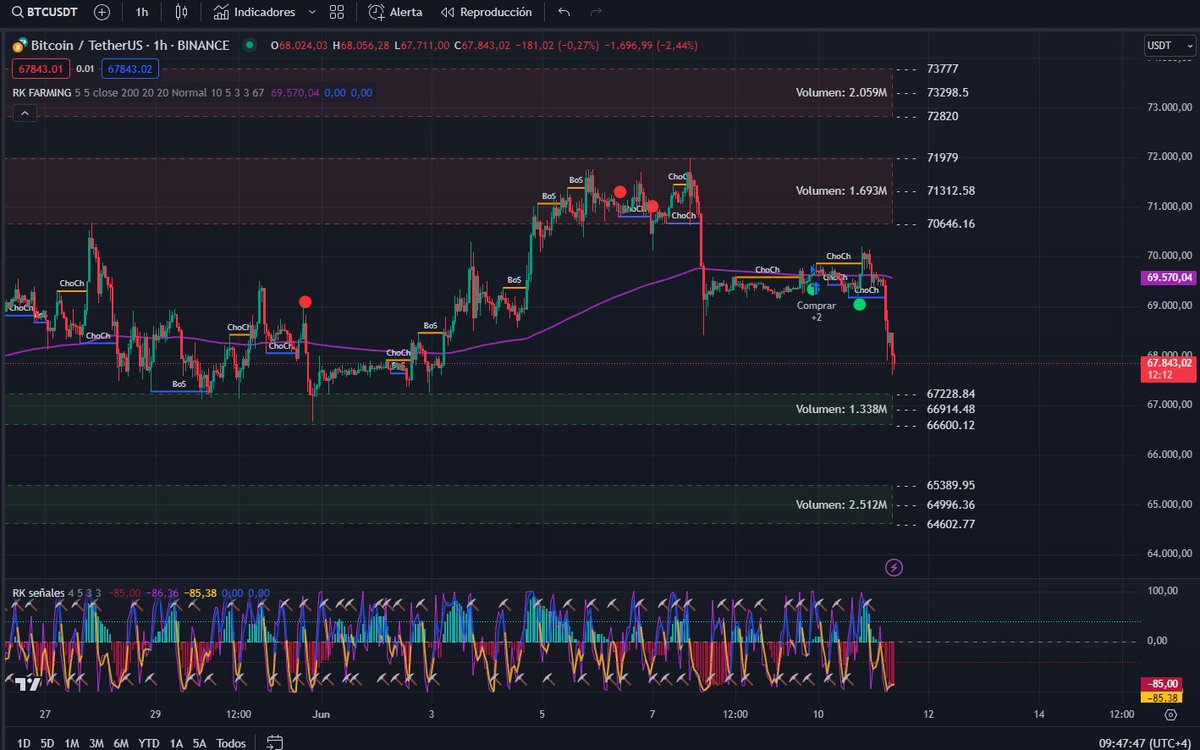The width and height of the screenshot is (1200, 750).
Task: Click the 64996.36 level label
Action: pos(951,505)
